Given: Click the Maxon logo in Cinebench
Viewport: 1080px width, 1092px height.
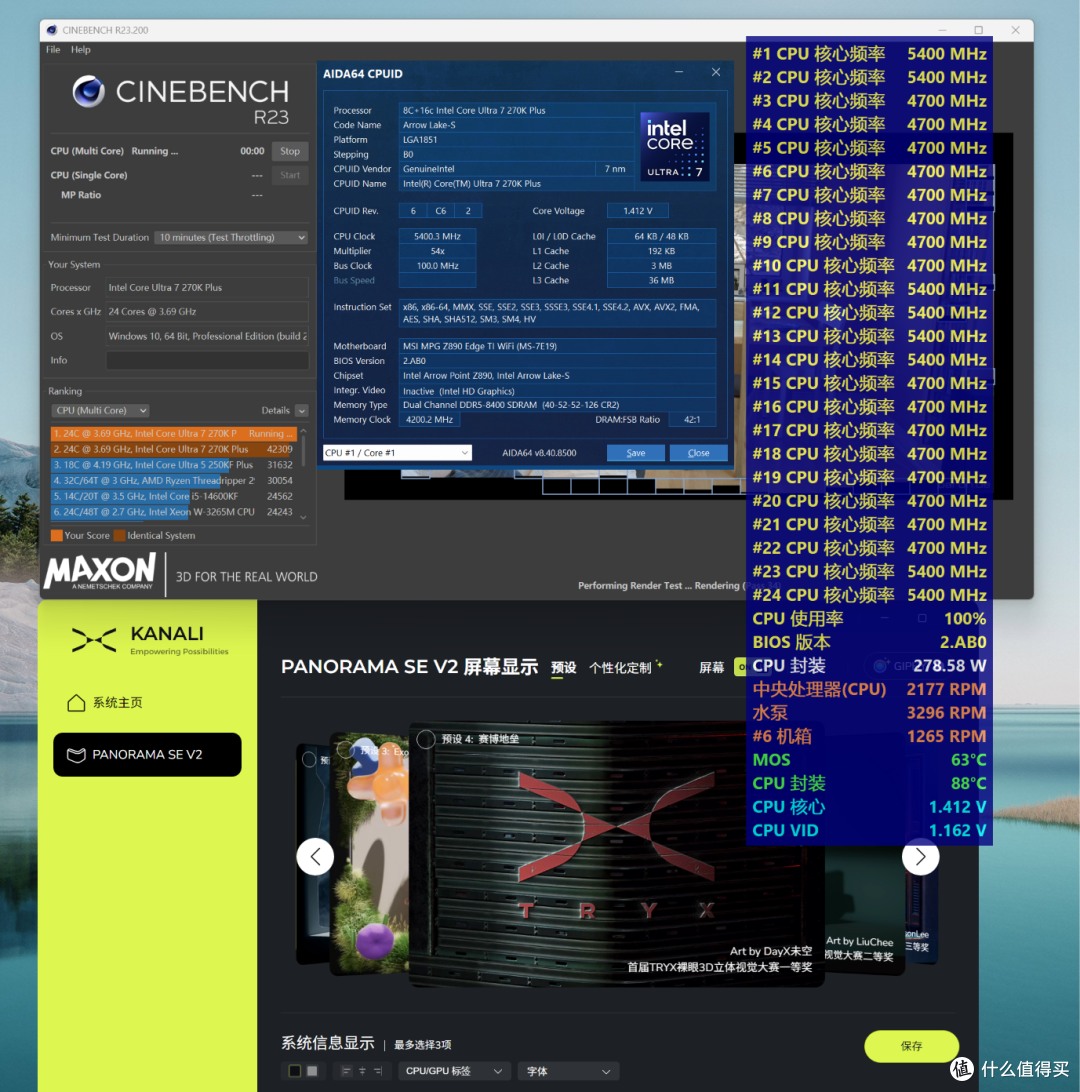Looking at the screenshot, I should (100, 571).
